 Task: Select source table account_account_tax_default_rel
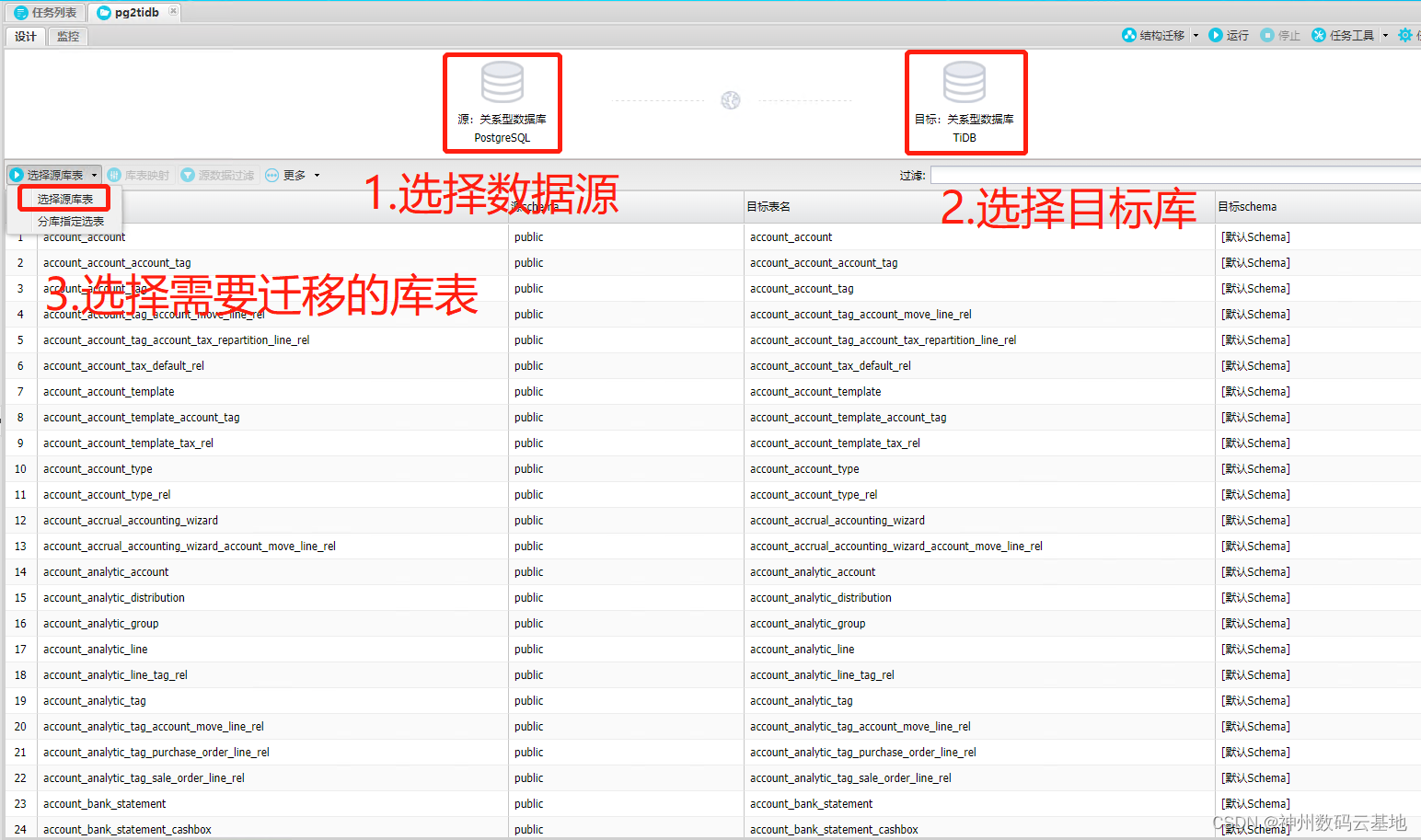tap(123, 366)
